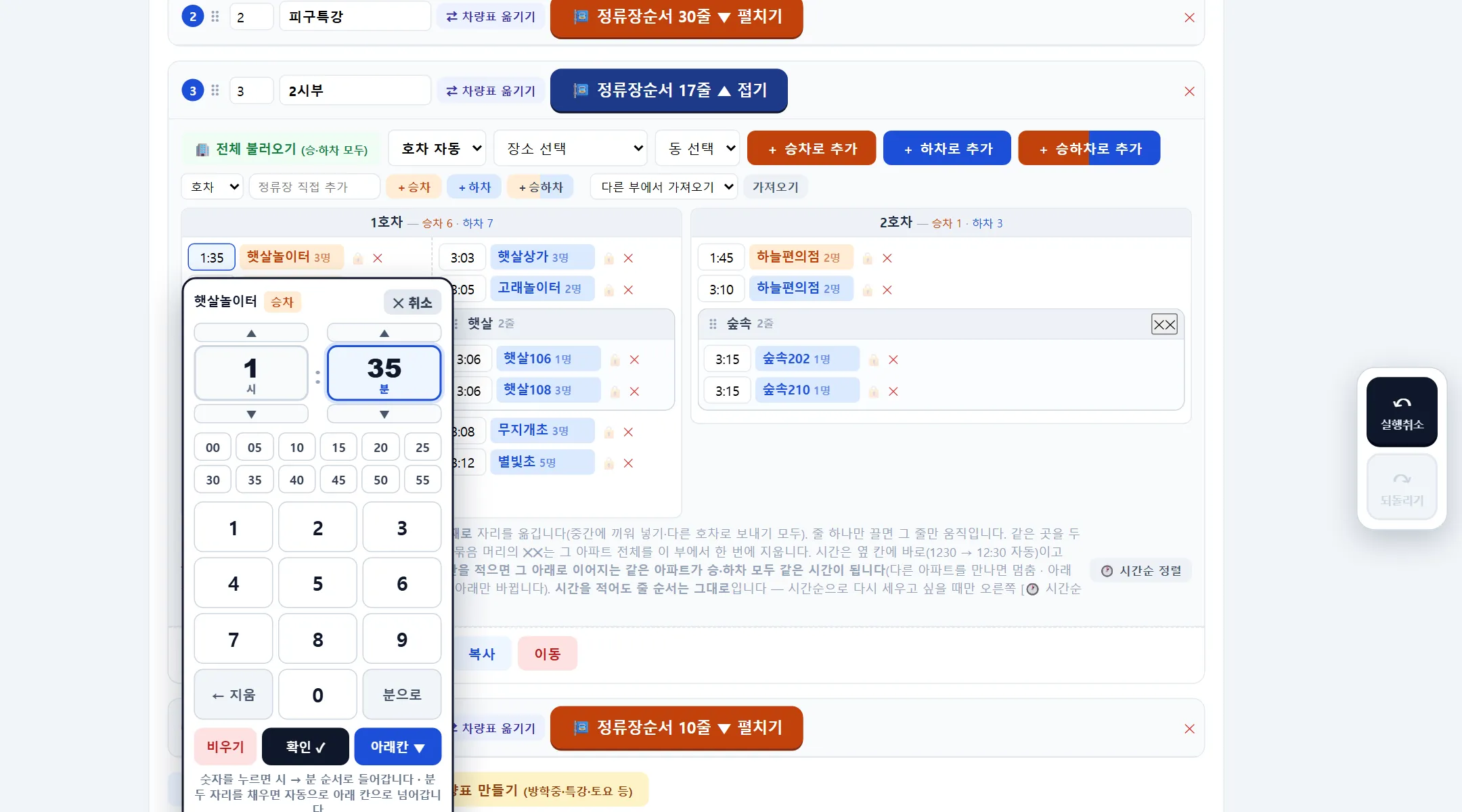1462x812 pixels.
Task: Remove the 햇살108 stop with its X
Action: tap(634, 391)
